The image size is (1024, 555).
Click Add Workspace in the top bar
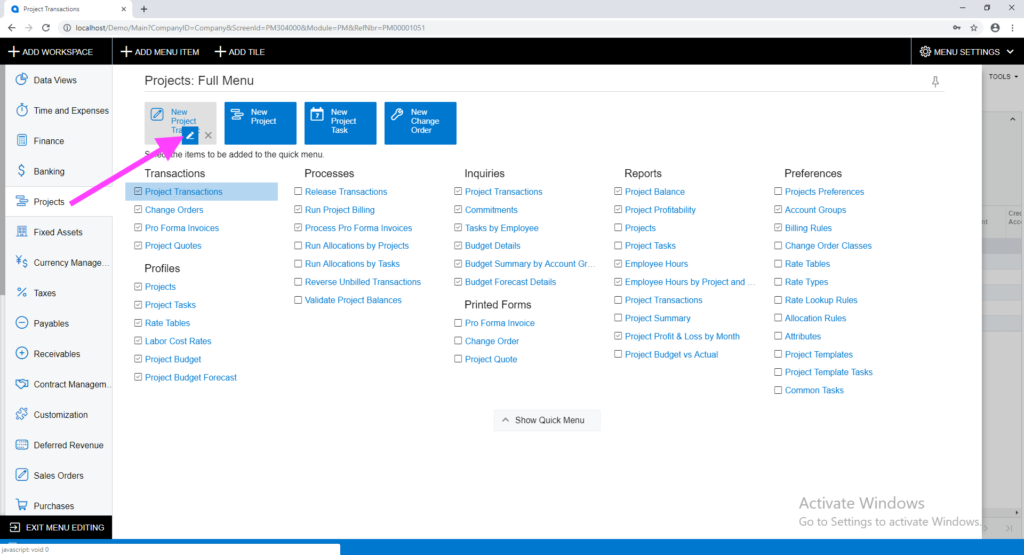50,52
